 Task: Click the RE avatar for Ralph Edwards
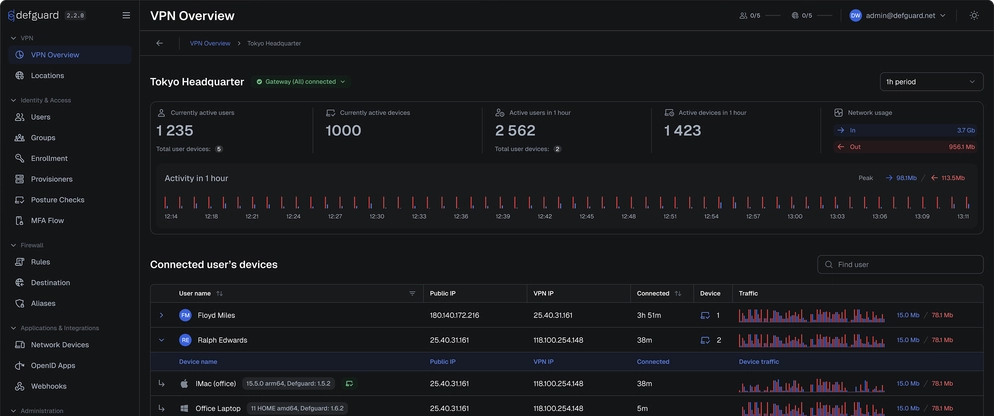[185, 340]
